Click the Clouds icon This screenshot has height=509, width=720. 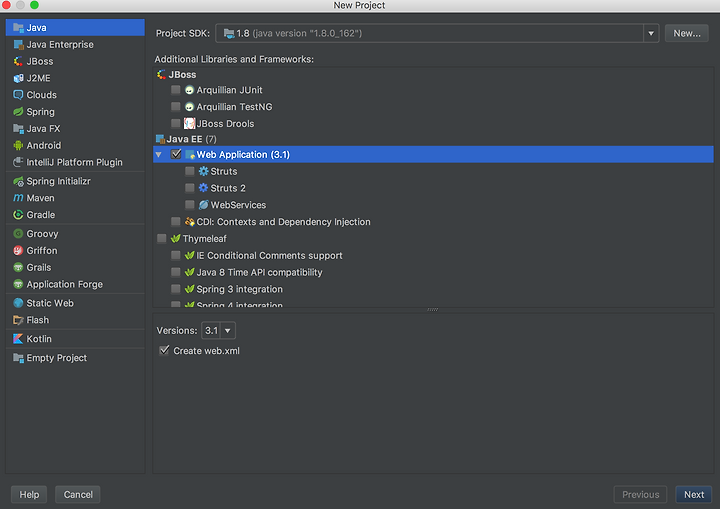tap(18, 95)
